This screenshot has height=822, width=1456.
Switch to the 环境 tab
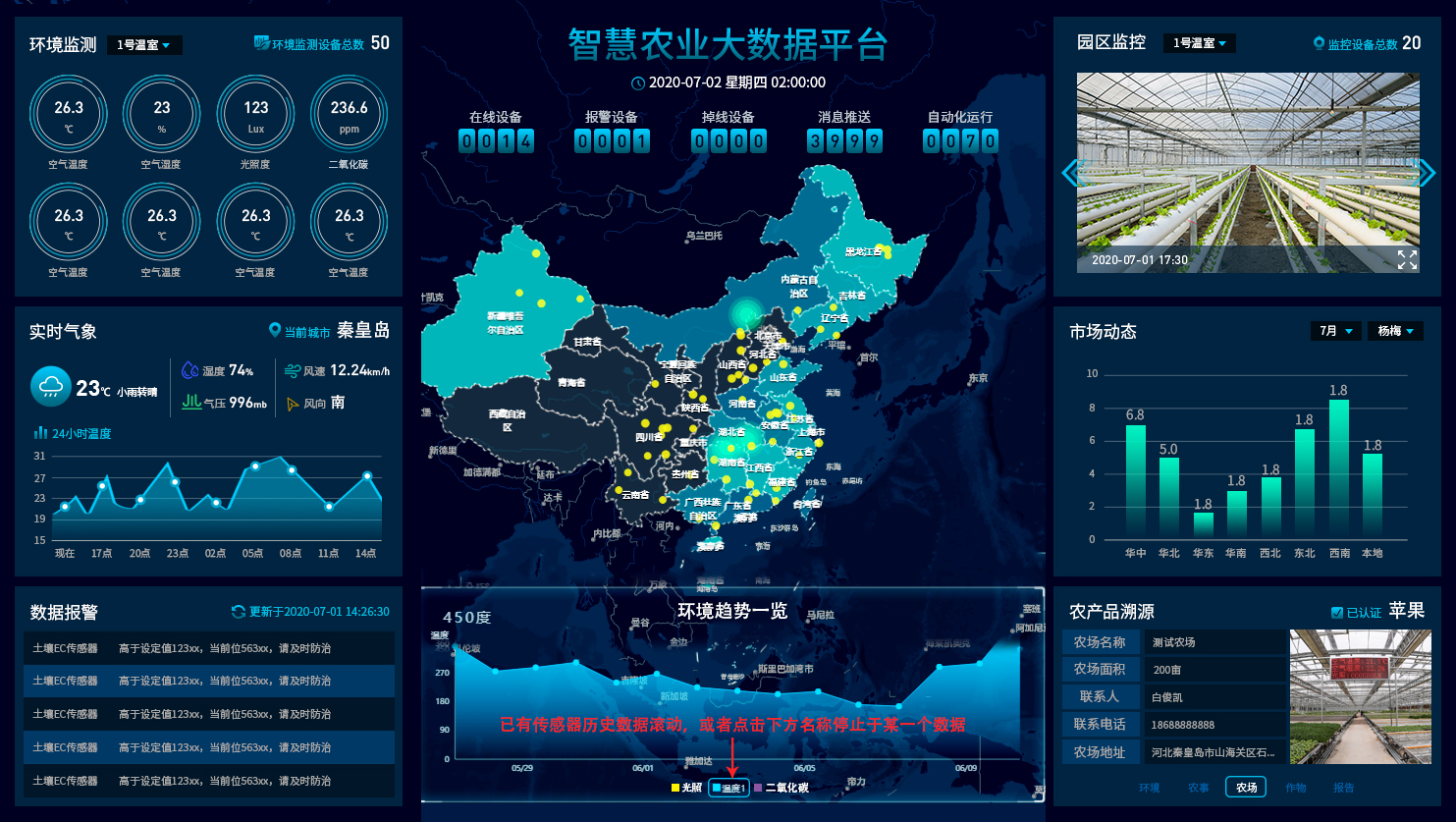1150,788
